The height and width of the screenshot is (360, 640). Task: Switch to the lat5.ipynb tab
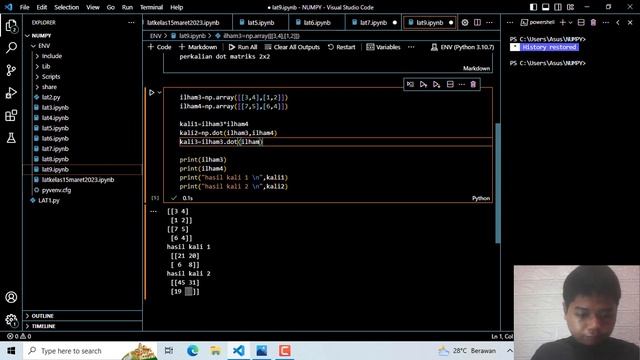point(260,22)
